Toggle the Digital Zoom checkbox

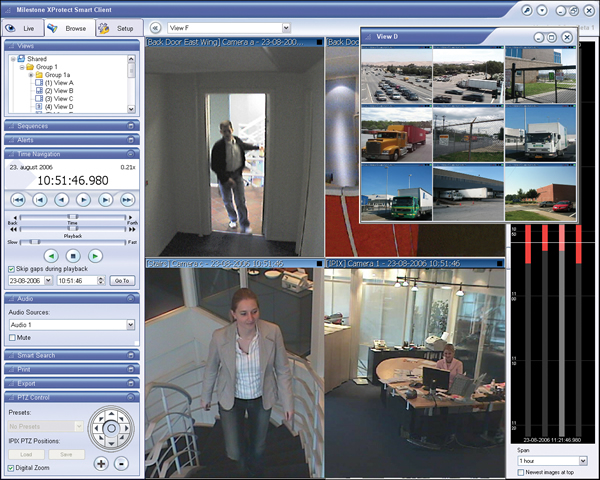coord(11,468)
